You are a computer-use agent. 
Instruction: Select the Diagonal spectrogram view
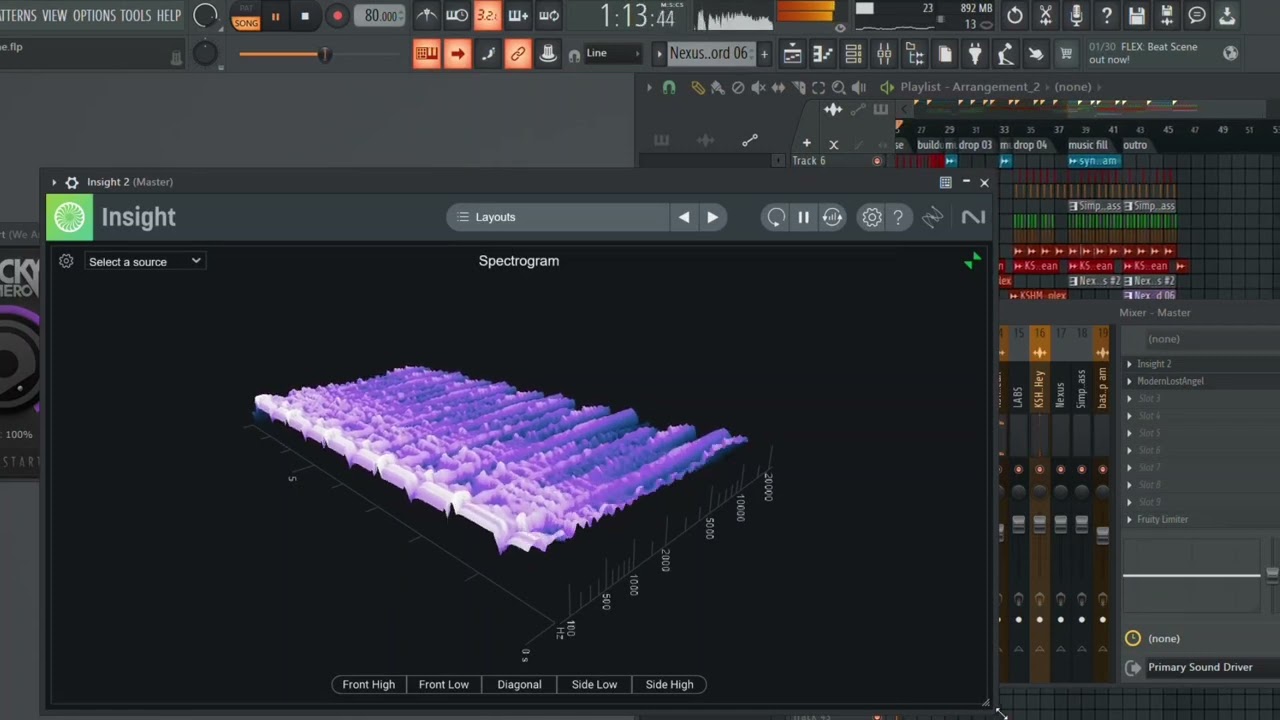tap(519, 684)
